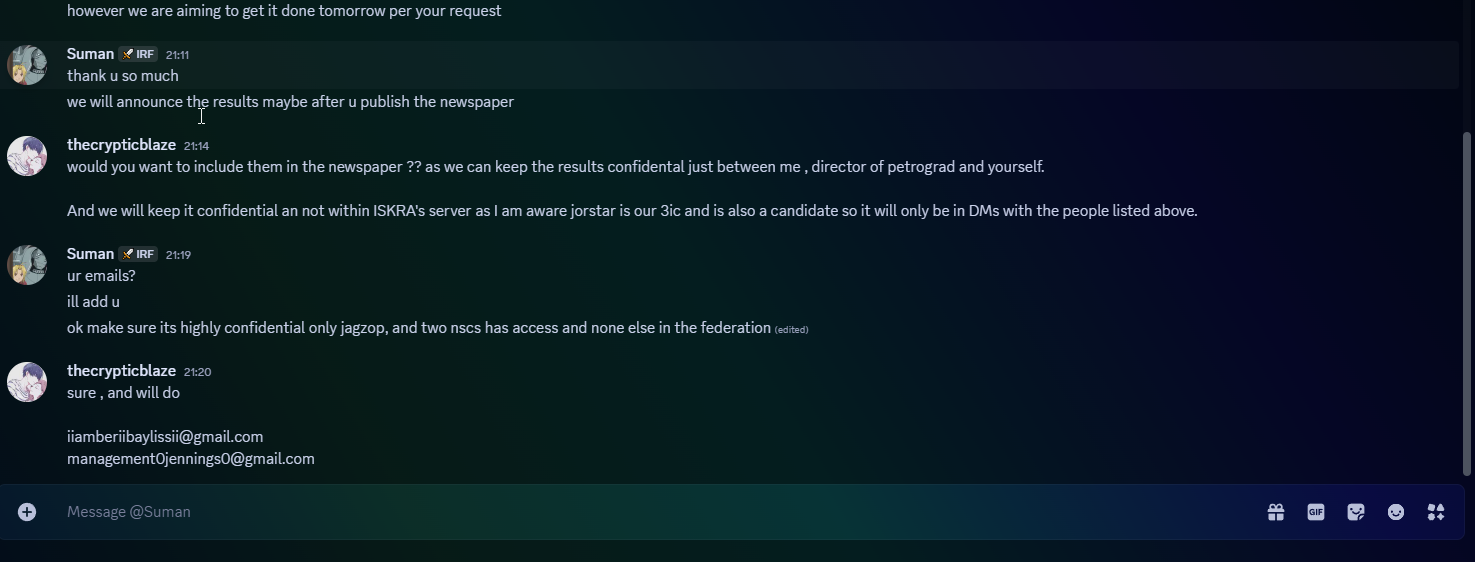The height and width of the screenshot is (562, 1475).
Task: Click the IRF tag beside Suman at 21:19
Action: pos(138,254)
